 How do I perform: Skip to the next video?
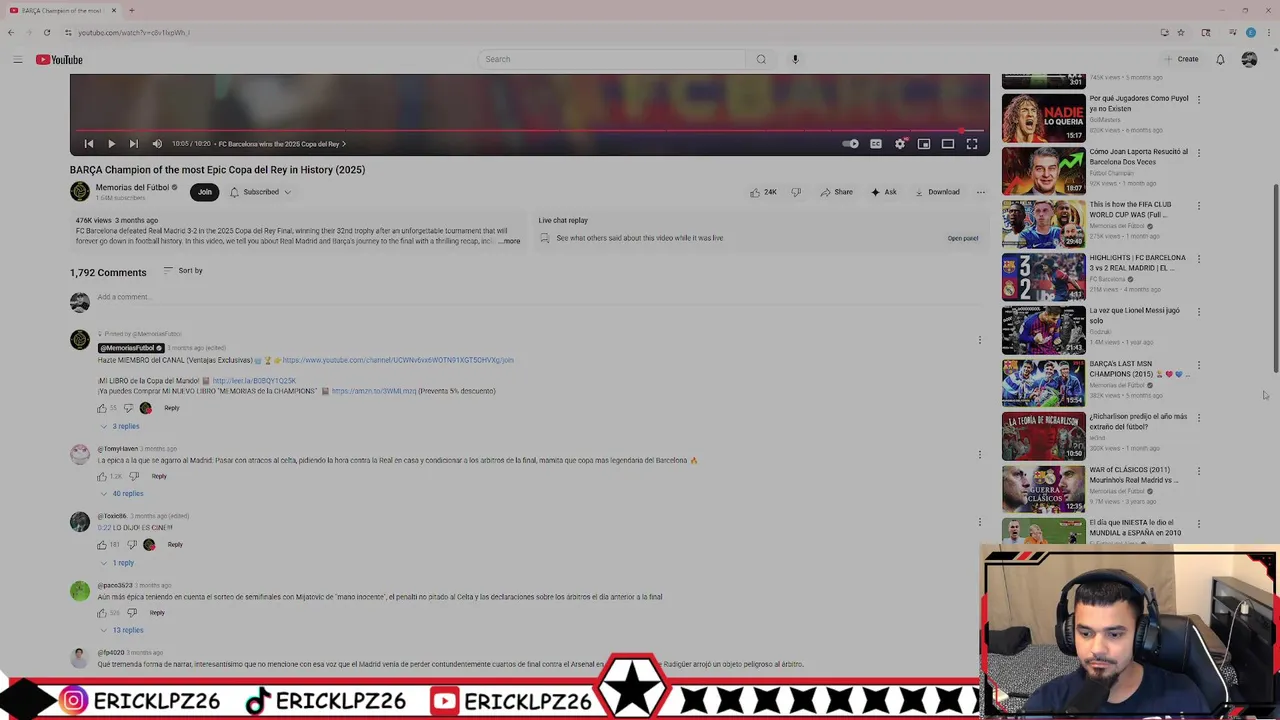[133, 144]
